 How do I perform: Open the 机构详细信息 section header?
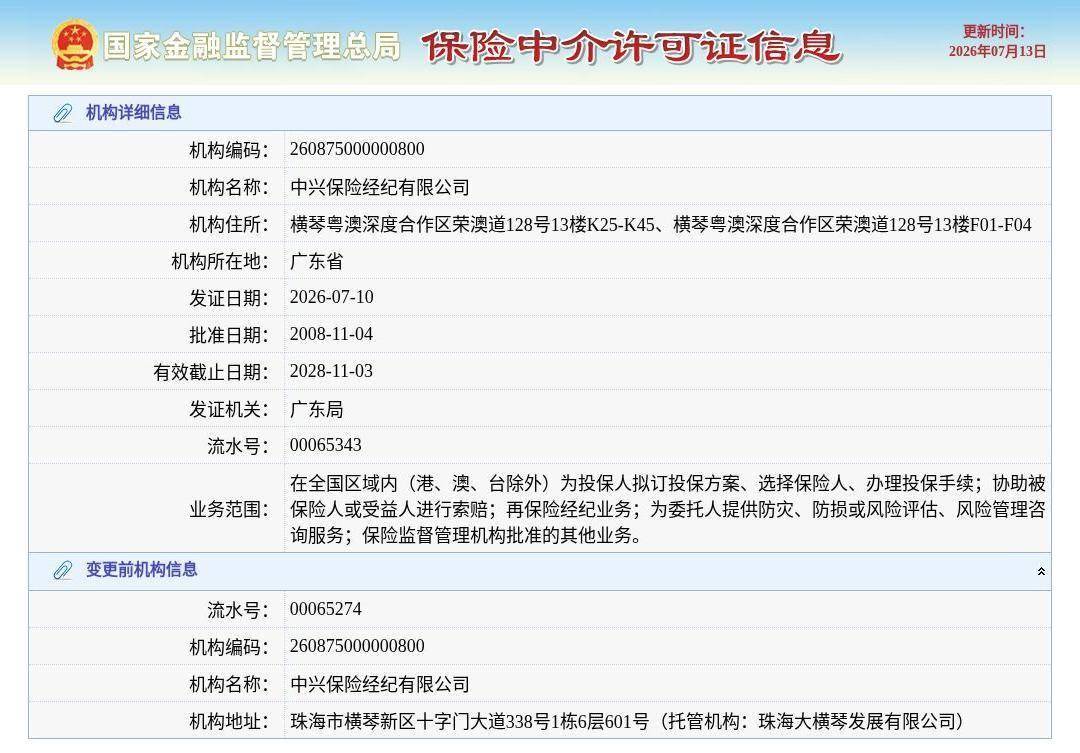(539, 113)
